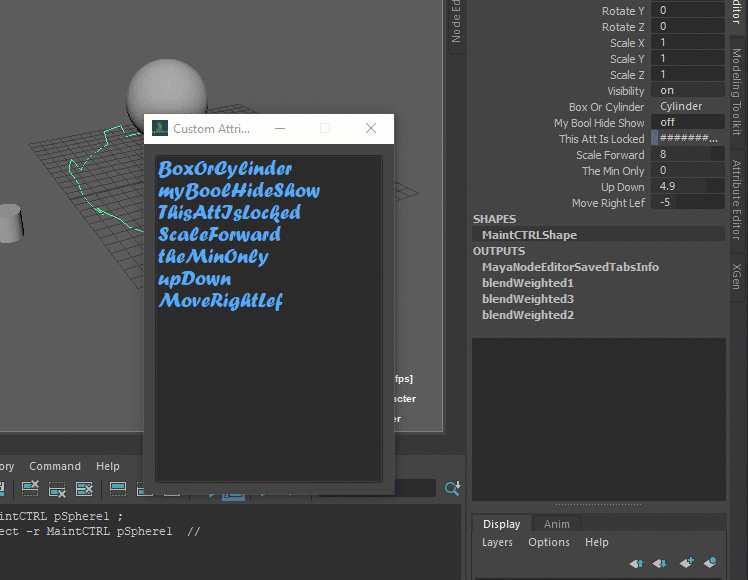Open the Script Editor Help menu

(108, 466)
